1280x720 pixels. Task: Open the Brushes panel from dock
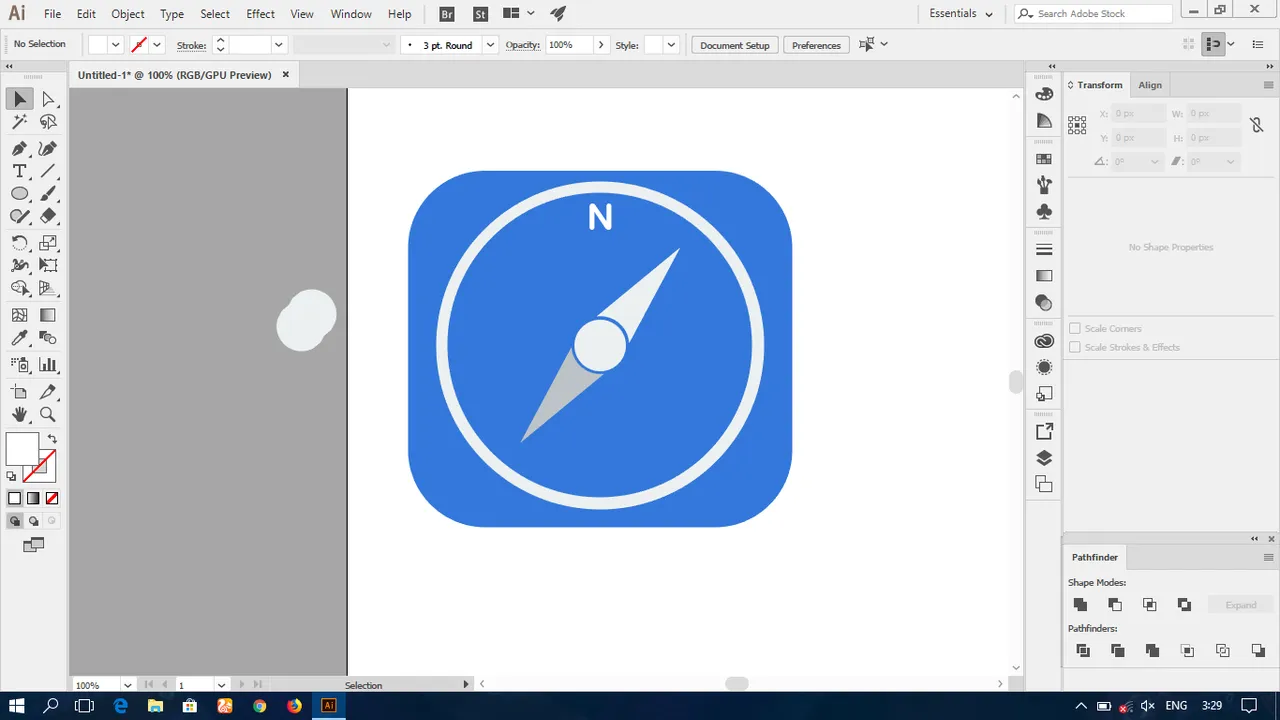pos(1044,185)
